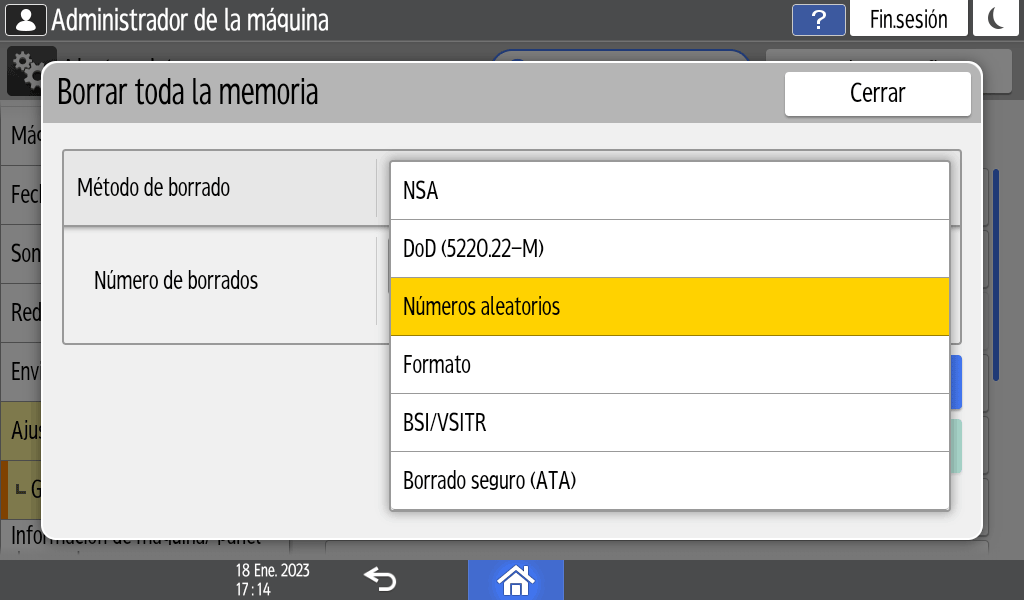Click the Número de borrados setting label
Screen dimensions: 1024x600
click(x=176, y=281)
